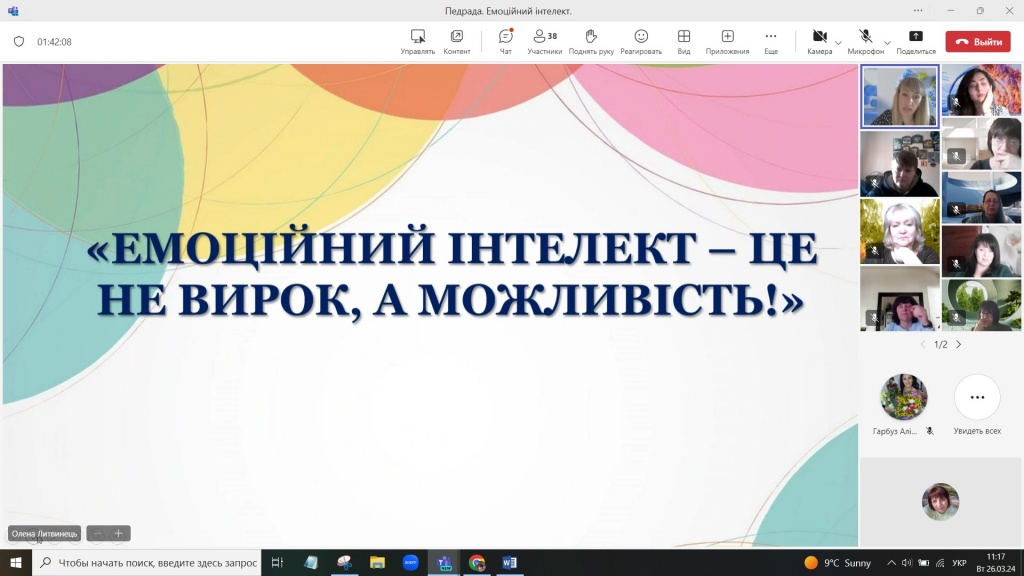The image size is (1024, 576).
Task: Click the Teams logo in title bar
Action: 13,11
